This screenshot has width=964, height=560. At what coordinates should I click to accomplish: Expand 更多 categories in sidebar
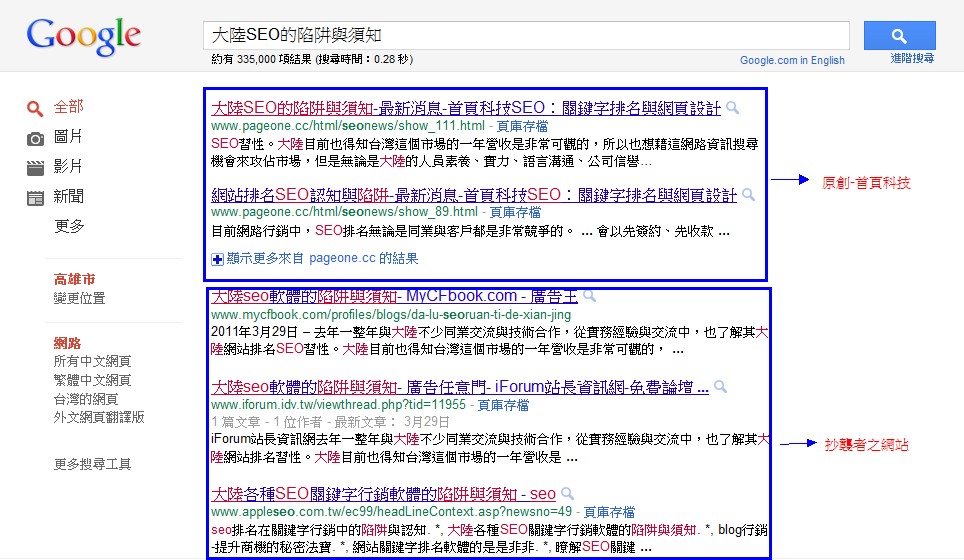coord(69,226)
